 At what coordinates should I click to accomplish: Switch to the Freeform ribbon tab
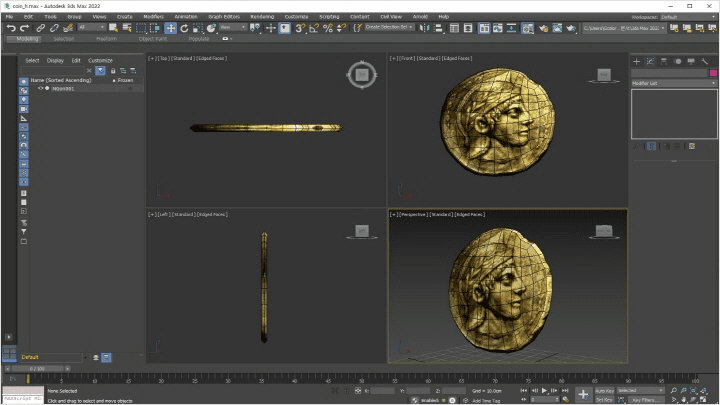tap(107, 39)
